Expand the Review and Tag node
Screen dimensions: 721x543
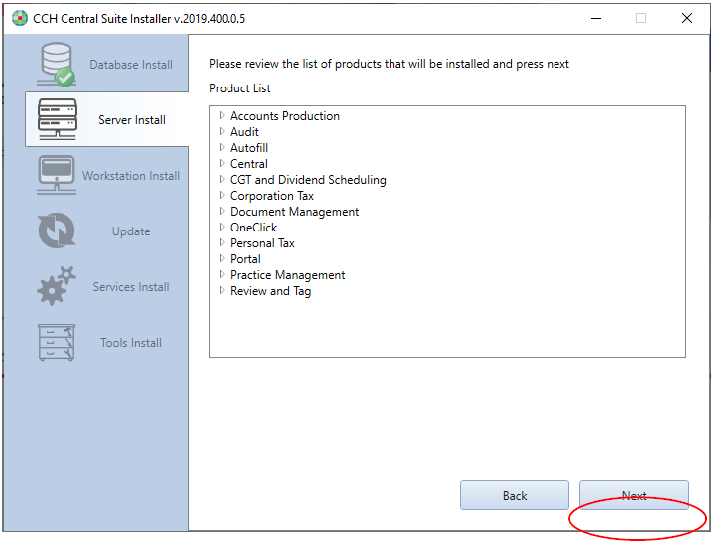pos(222,290)
